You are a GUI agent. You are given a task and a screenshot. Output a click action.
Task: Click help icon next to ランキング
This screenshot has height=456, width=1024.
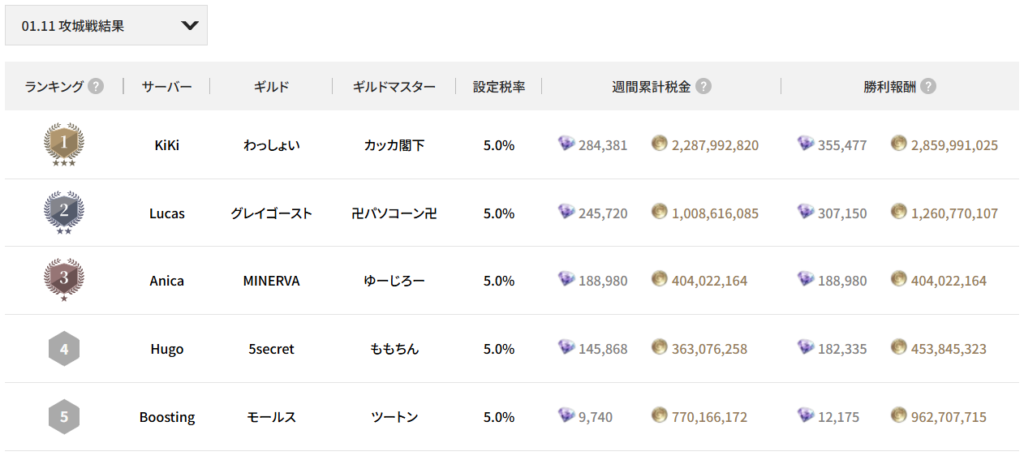[96, 86]
